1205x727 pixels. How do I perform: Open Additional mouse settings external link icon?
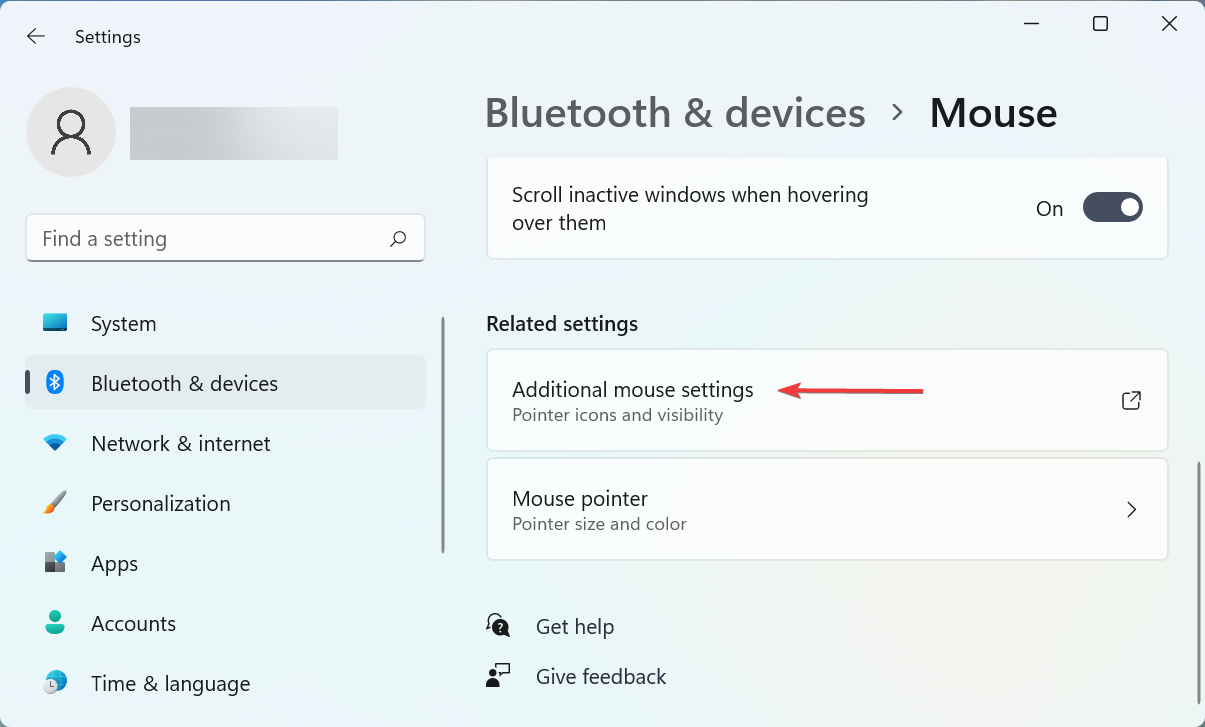(1131, 401)
